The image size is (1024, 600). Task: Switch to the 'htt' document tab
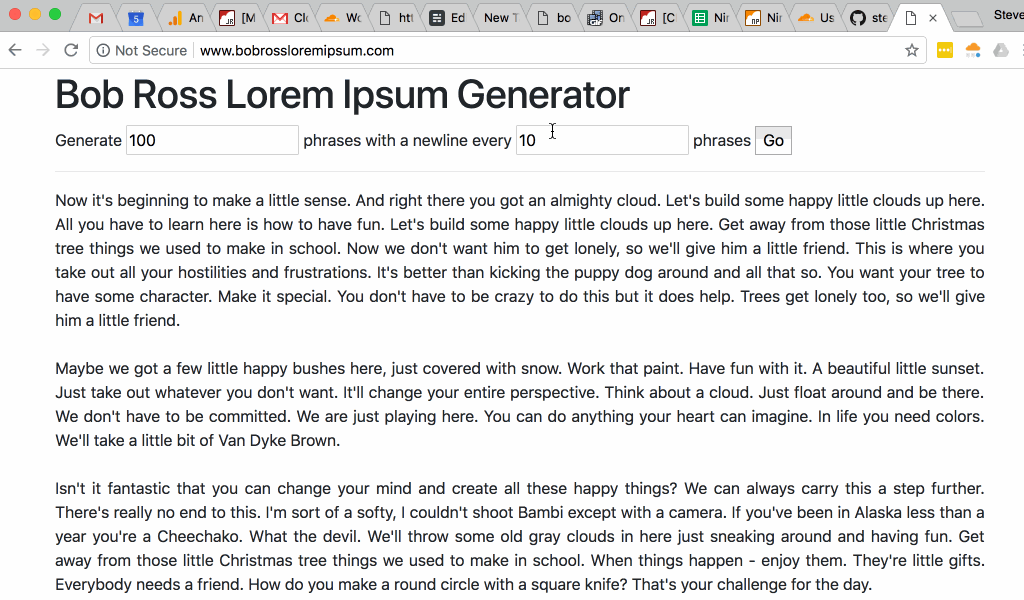396,18
